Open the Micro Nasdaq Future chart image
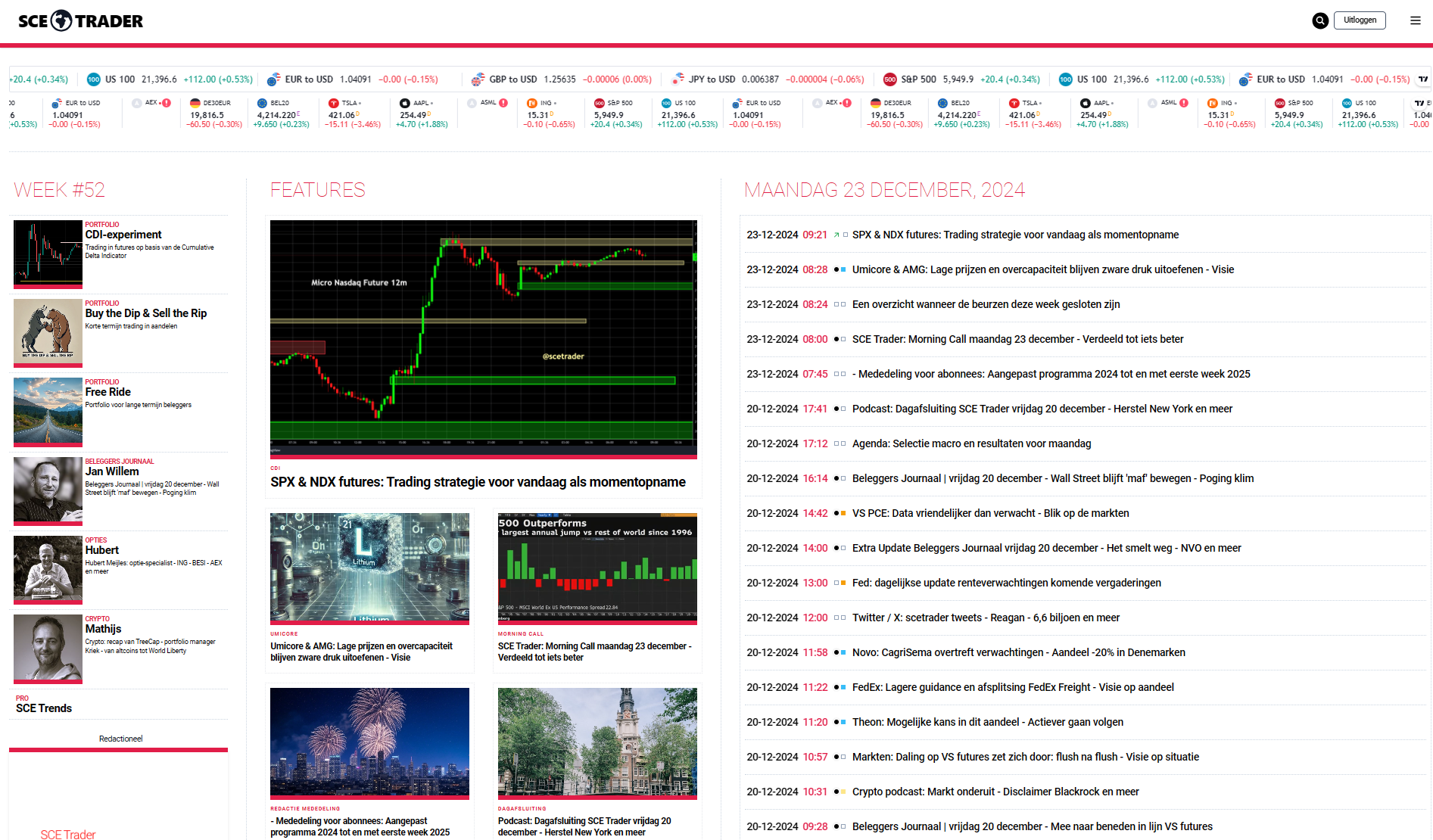This screenshot has height=840, width=1433. point(484,338)
